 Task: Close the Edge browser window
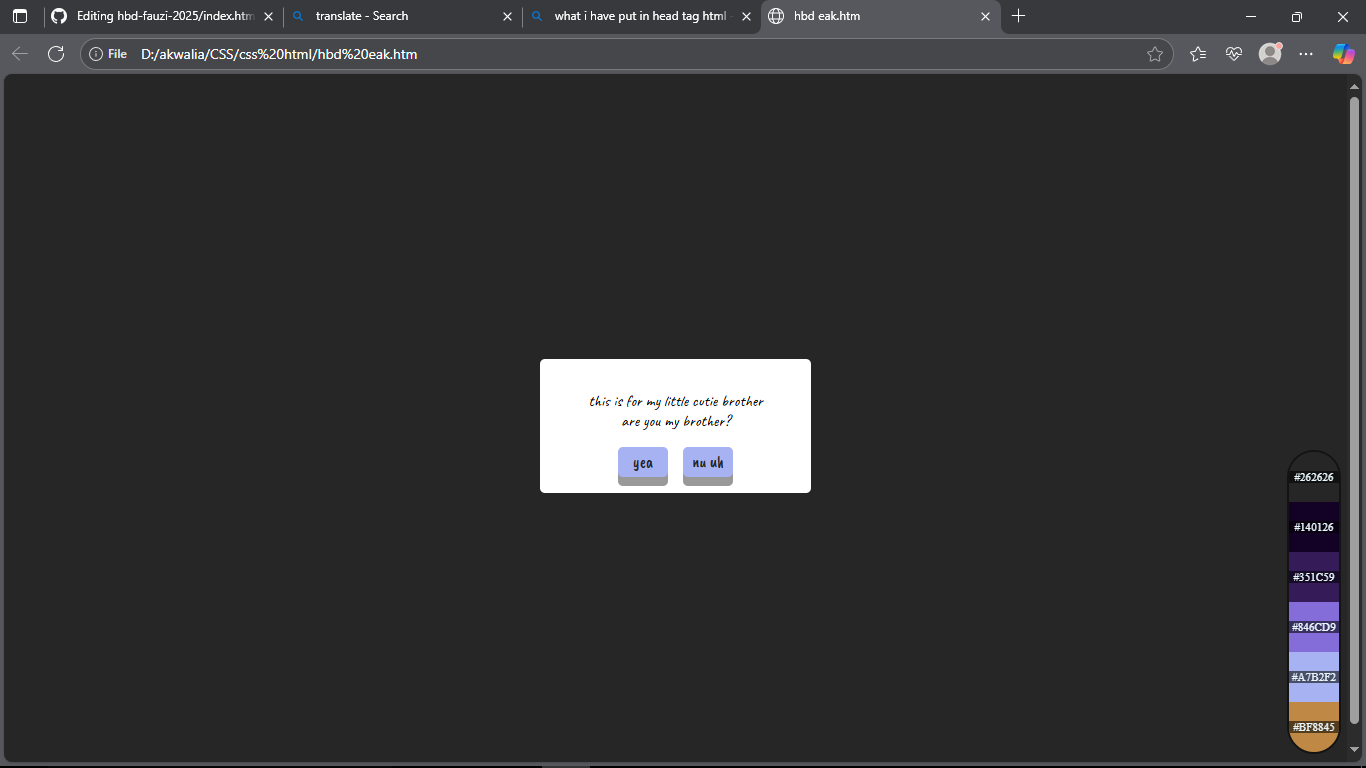pyautogui.click(x=1343, y=16)
